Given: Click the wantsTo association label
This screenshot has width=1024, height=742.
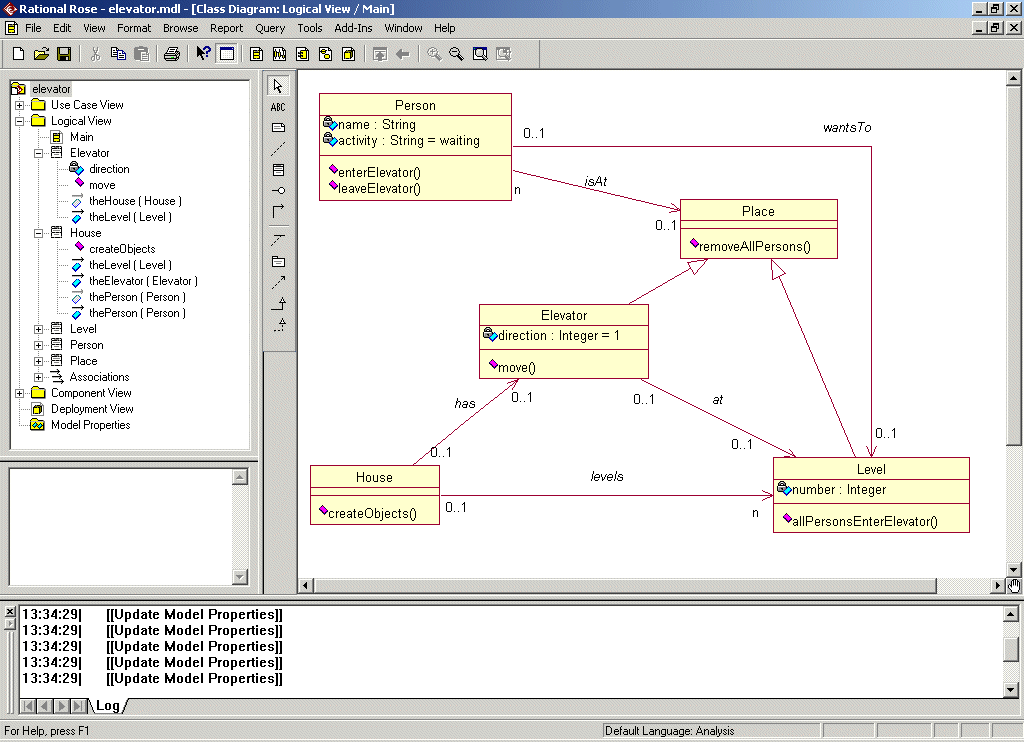Looking at the screenshot, I should click(847, 127).
